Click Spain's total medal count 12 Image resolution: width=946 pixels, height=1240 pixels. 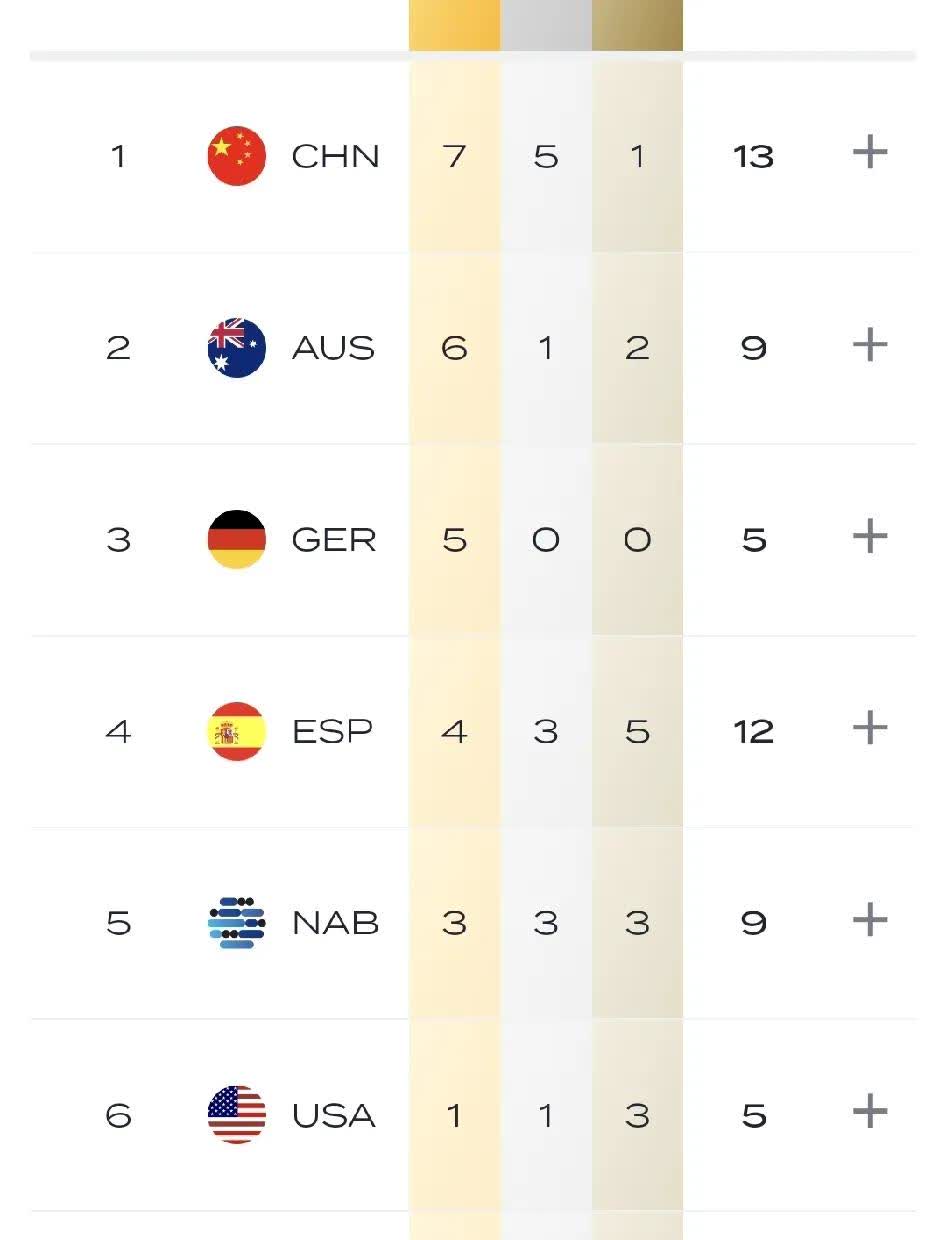(753, 732)
